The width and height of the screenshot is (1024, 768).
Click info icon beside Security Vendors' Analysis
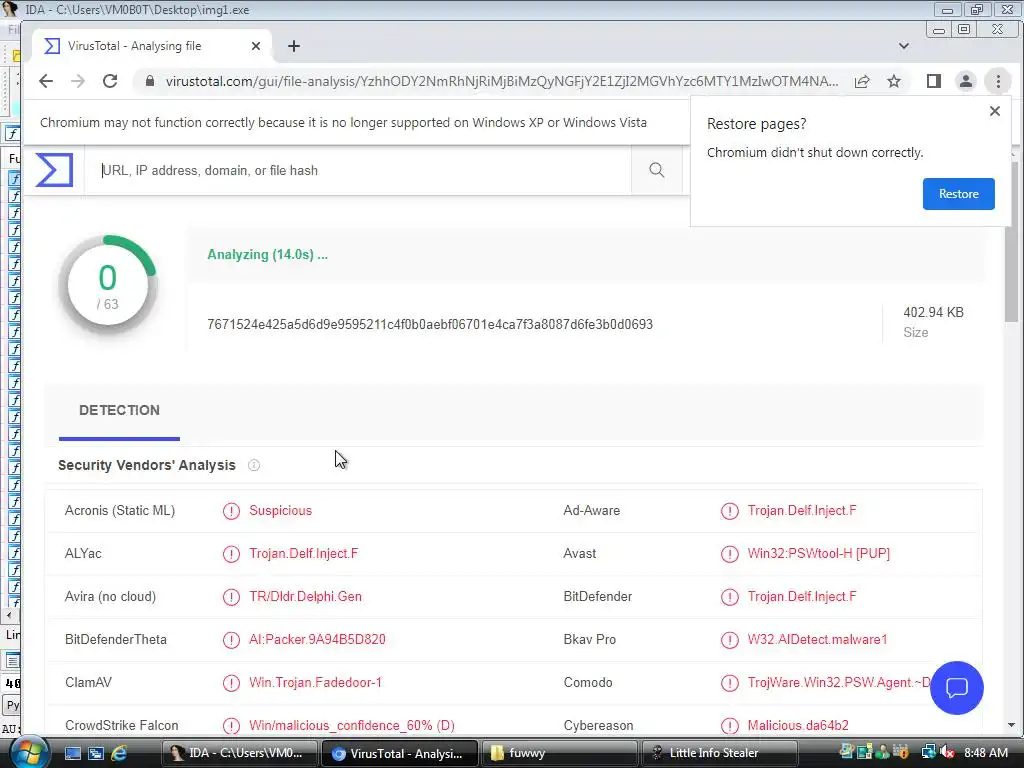(254, 465)
